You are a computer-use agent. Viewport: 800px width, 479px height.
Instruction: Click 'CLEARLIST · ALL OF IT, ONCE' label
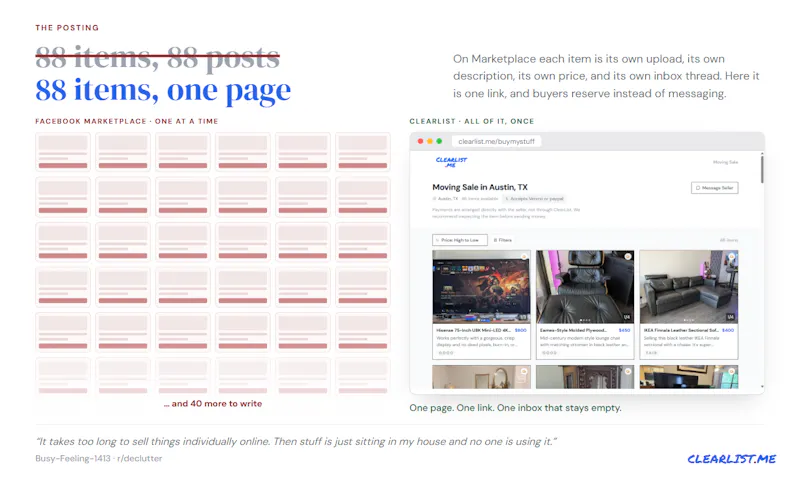click(x=471, y=121)
